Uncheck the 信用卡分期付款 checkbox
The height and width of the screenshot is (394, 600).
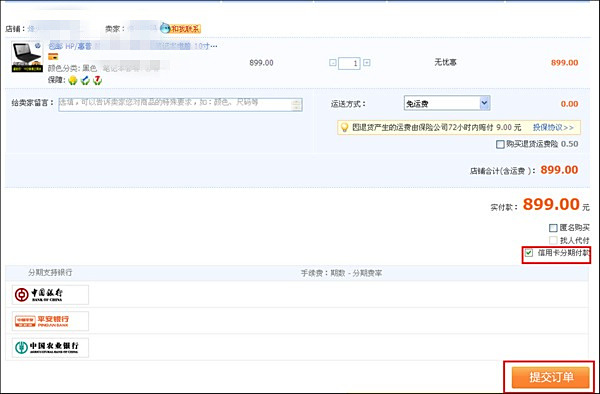click(529, 253)
